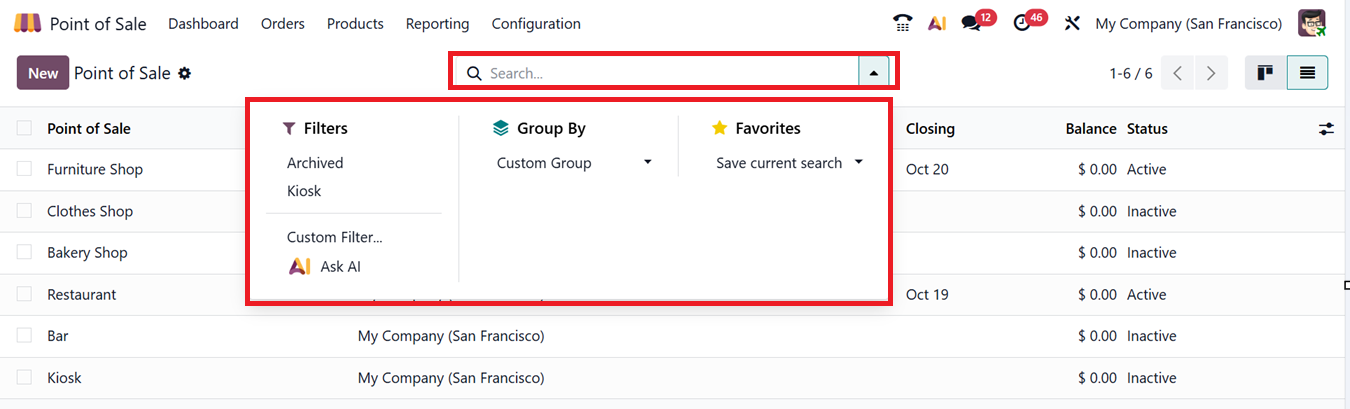Switch to Kanban view

[1265, 73]
